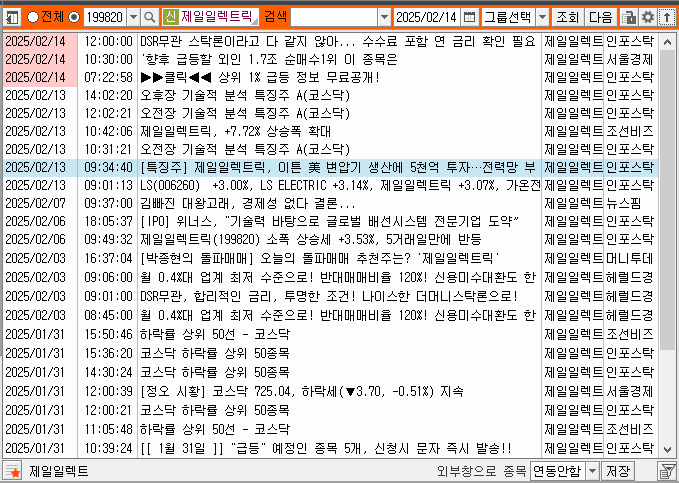Click the 검색 keyword input field
Screen dimensions: 679x483
pos(334,17)
